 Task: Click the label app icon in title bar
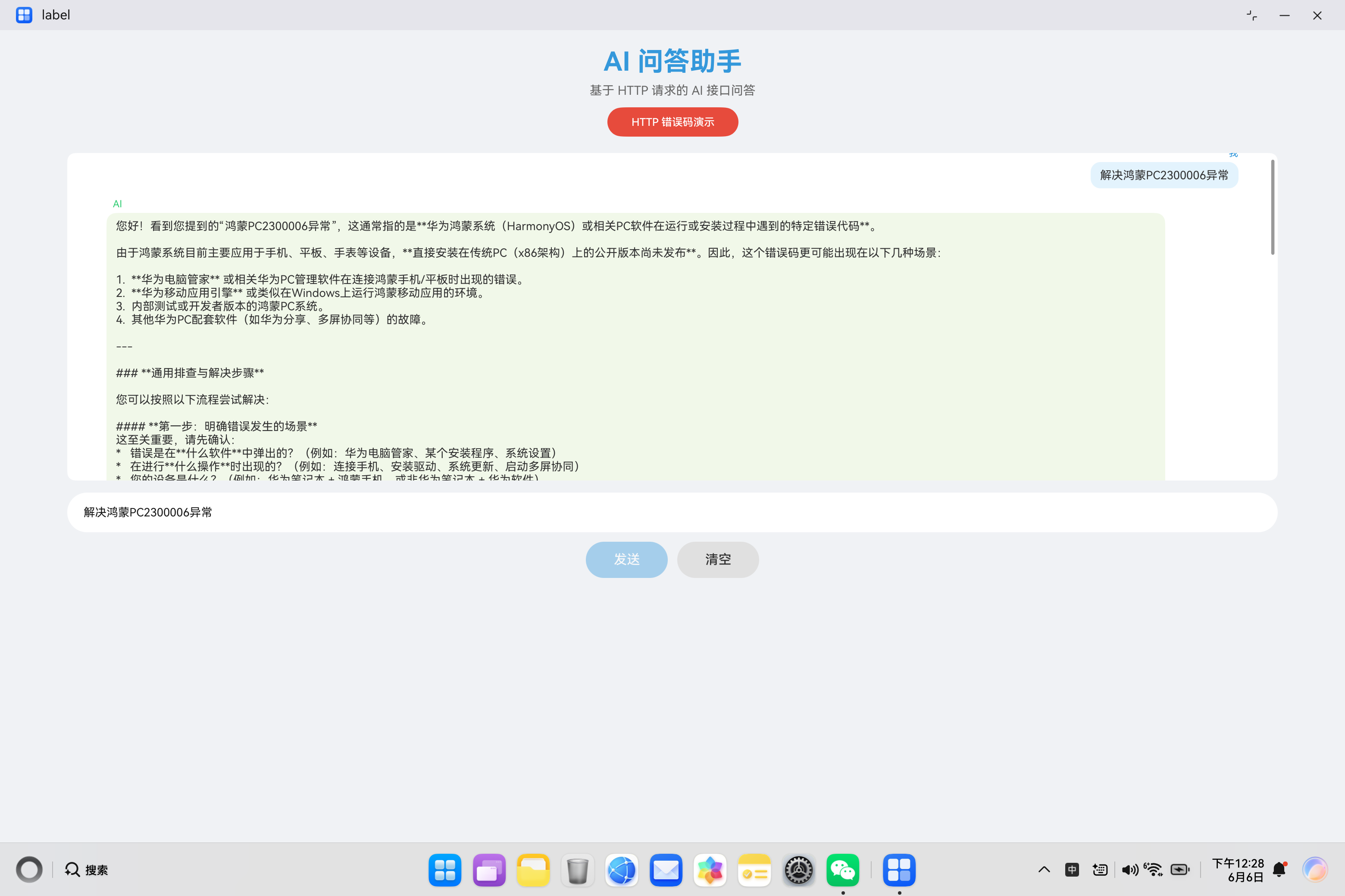pos(24,15)
